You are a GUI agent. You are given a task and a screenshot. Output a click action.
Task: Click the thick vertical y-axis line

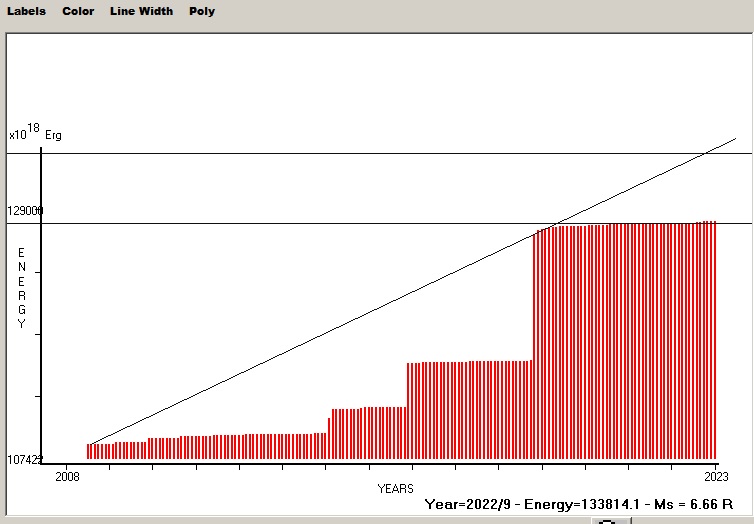click(41, 300)
